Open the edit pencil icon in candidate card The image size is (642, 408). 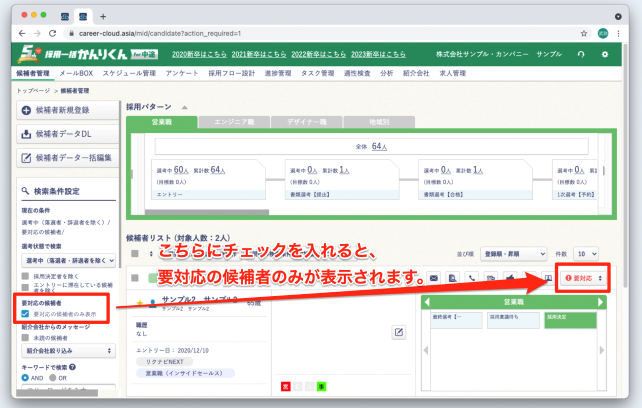[x=399, y=332]
